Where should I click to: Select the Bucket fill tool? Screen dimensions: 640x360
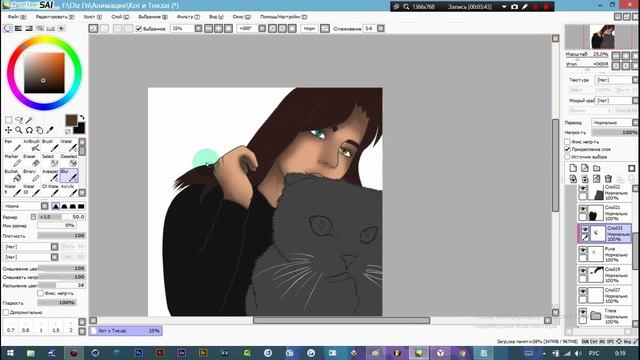tap(12, 176)
